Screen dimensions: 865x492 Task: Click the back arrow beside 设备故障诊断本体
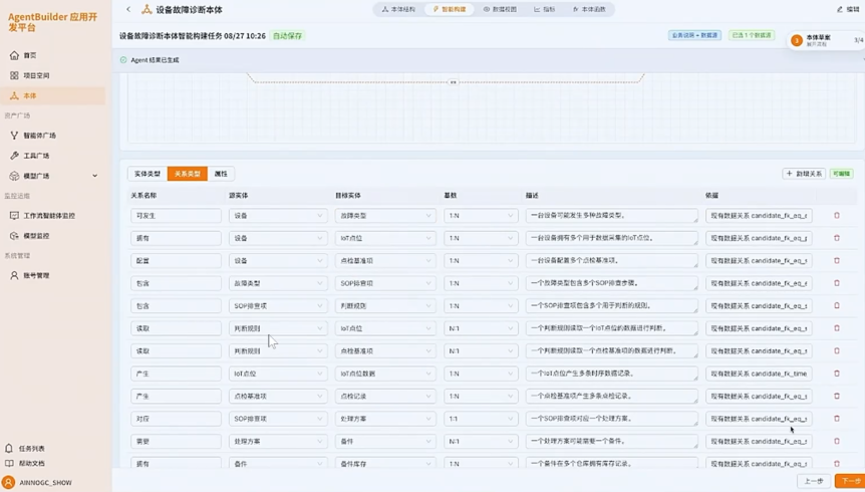coord(129,9)
